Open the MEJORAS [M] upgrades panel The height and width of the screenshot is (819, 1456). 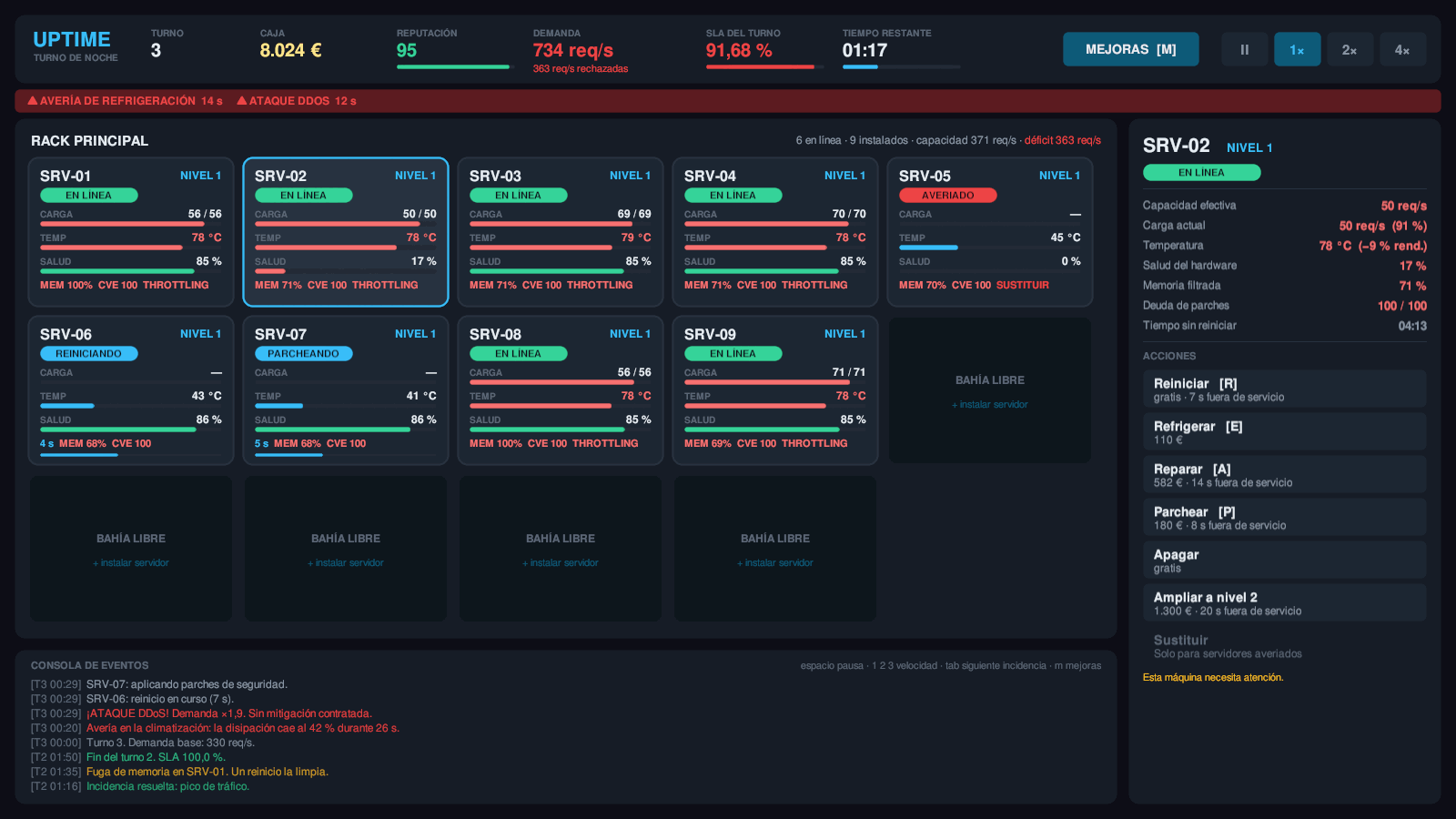1130,49
